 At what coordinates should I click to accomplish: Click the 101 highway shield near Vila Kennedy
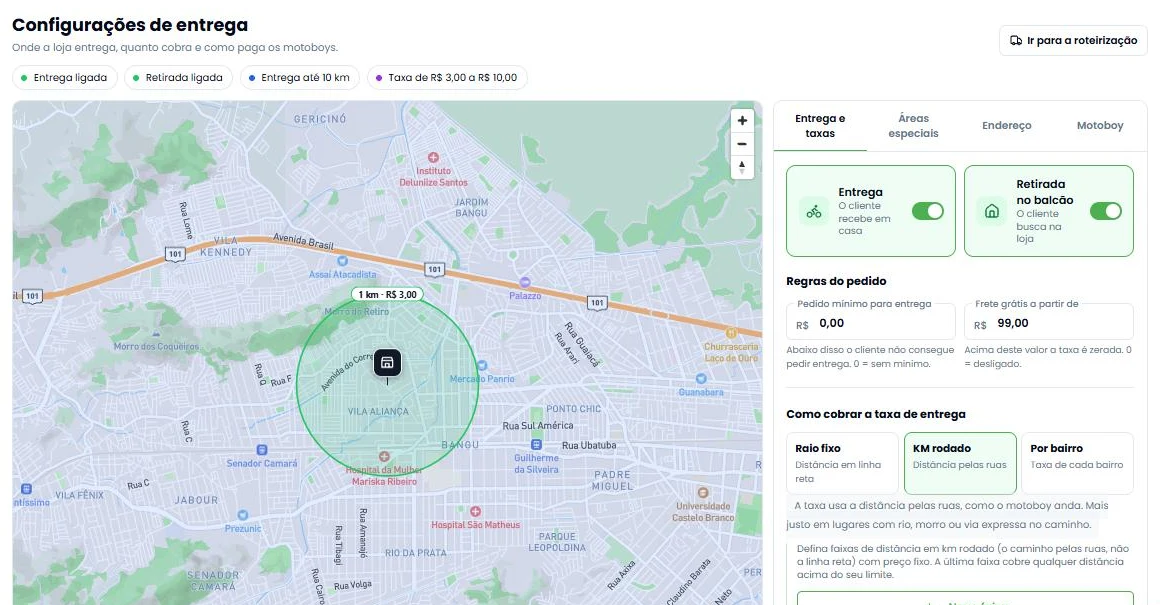(175, 254)
